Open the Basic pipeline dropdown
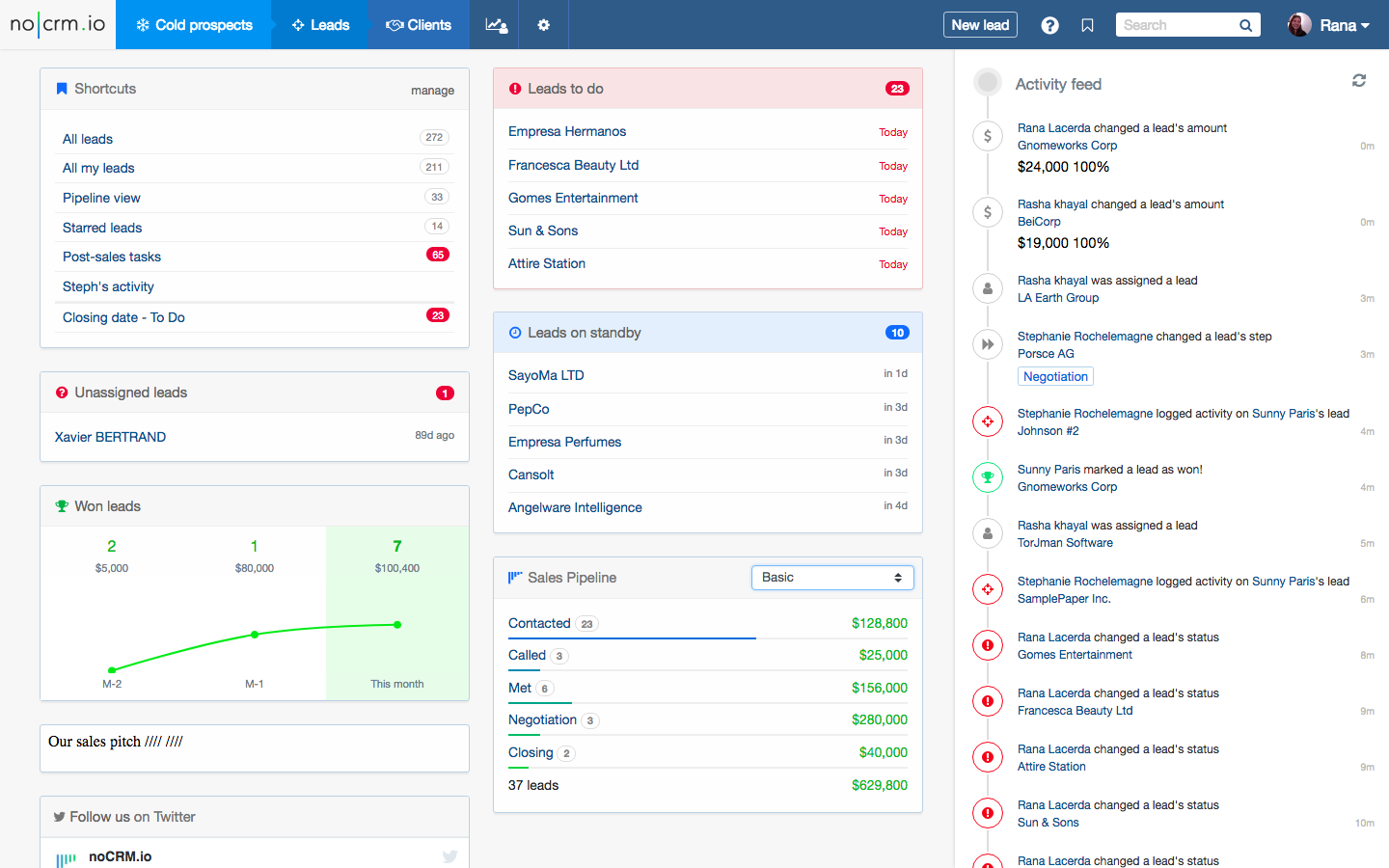The image size is (1389, 868). tap(832, 578)
